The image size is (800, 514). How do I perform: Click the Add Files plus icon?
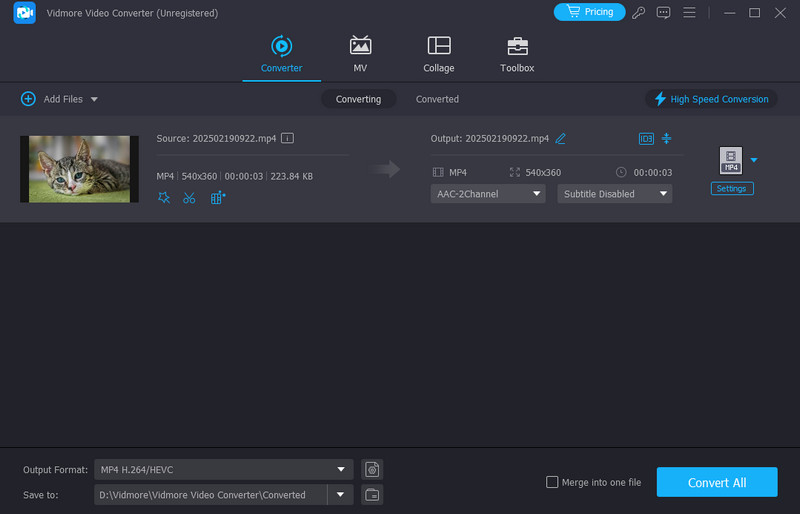point(28,99)
